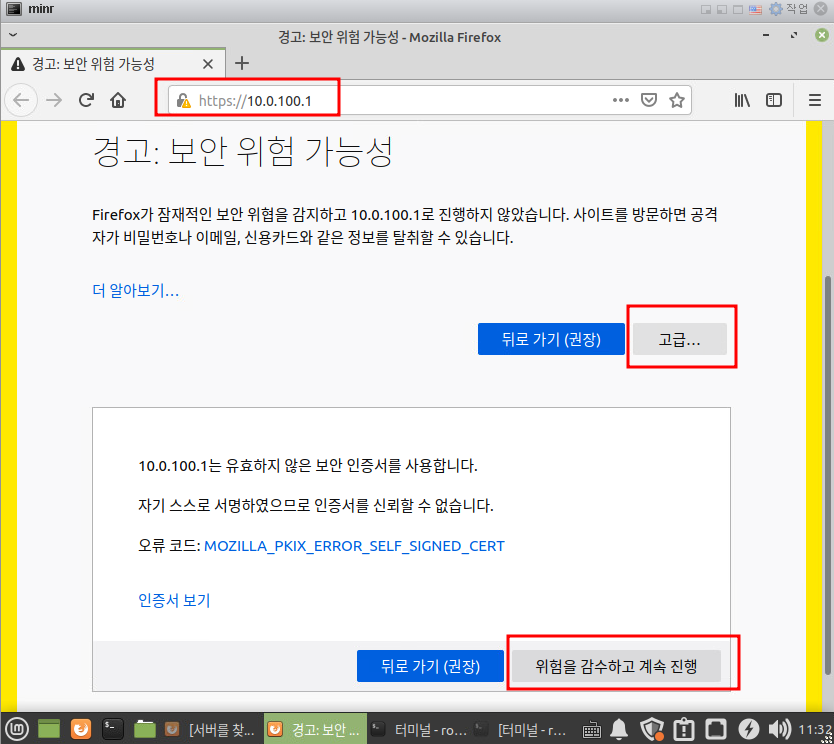This screenshot has height=744, width=834.
Task: Close the 경고: 보안 위험 가능성 tab
Action: click(x=208, y=64)
